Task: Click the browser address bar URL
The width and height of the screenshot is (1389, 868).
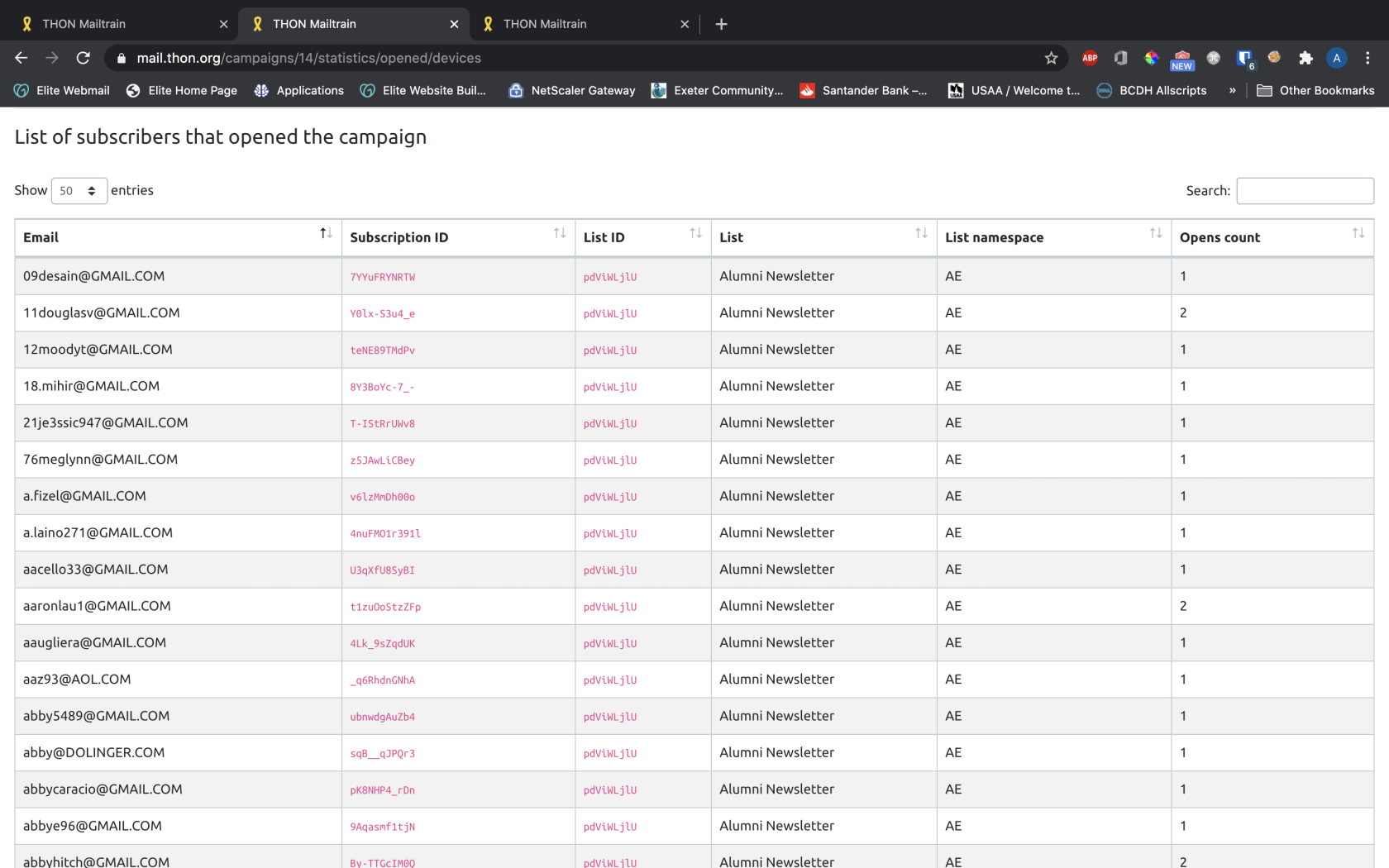Action: pyautogui.click(x=308, y=58)
